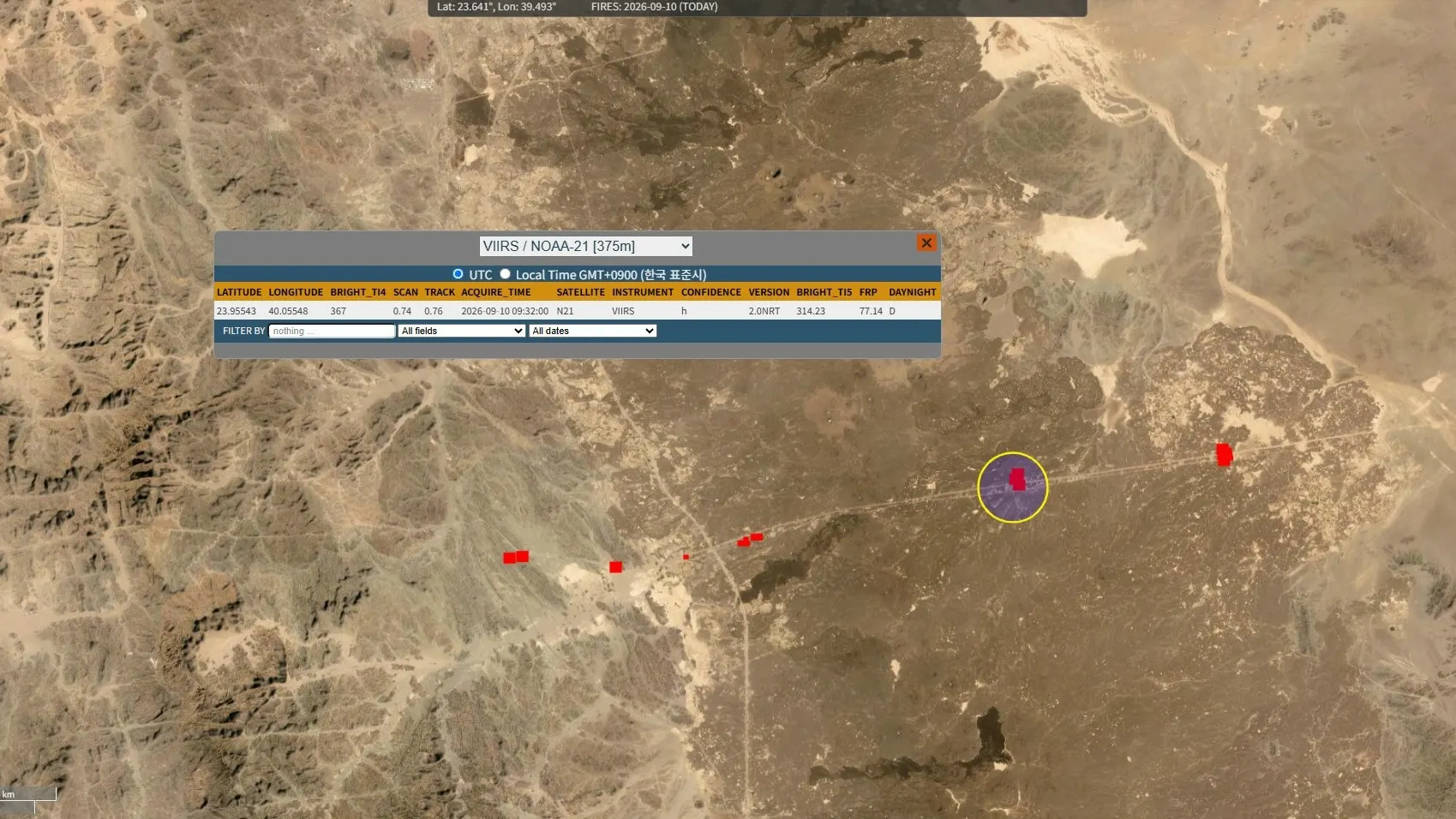Screen dimensions: 1456x819
Task: Click the tiny red fire dot on road
Action: point(686,557)
